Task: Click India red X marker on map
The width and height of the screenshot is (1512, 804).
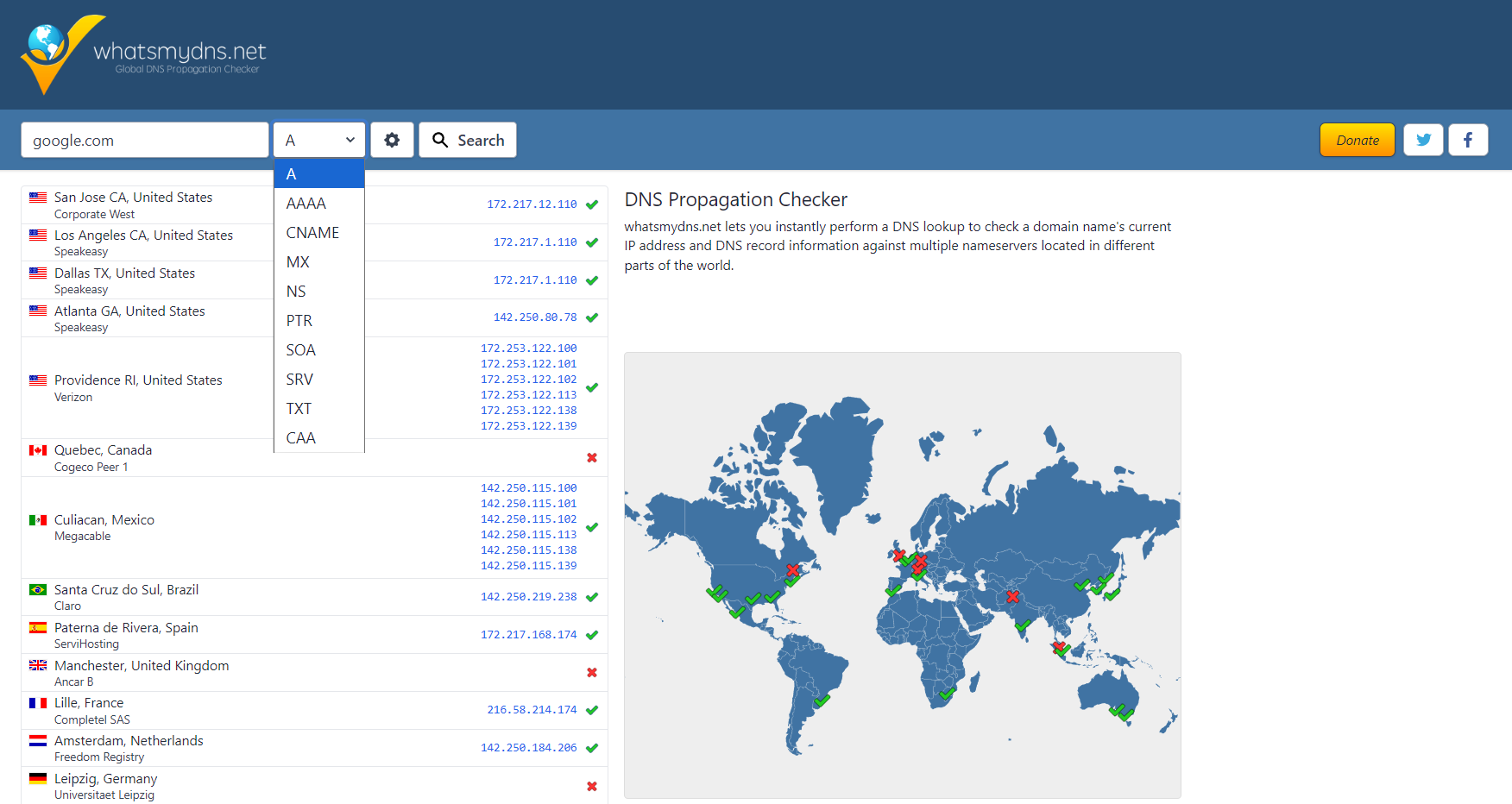Action: click(x=1012, y=596)
